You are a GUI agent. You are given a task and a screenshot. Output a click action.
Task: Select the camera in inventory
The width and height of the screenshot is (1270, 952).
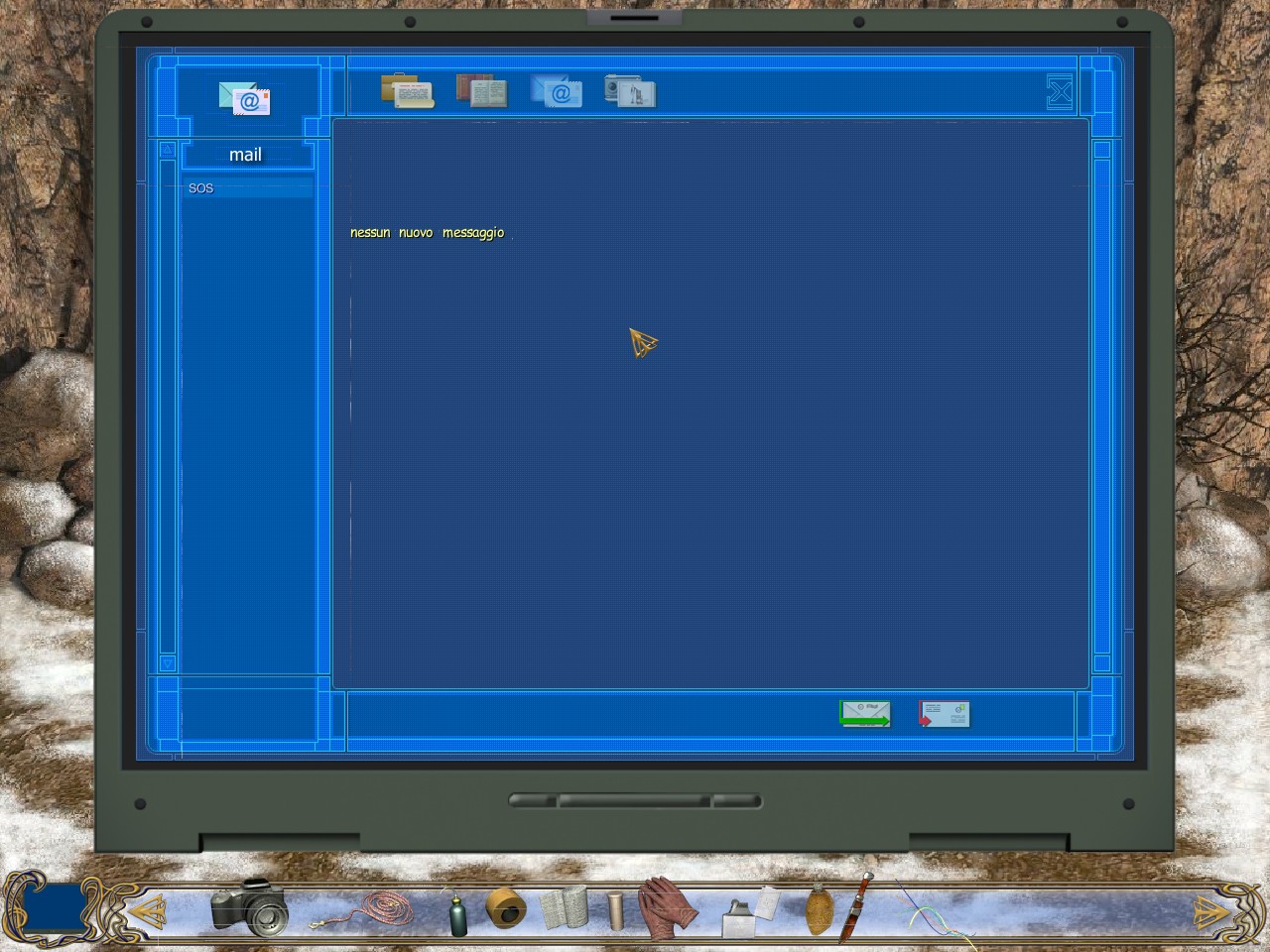pyautogui.click(x=249, y=907)
